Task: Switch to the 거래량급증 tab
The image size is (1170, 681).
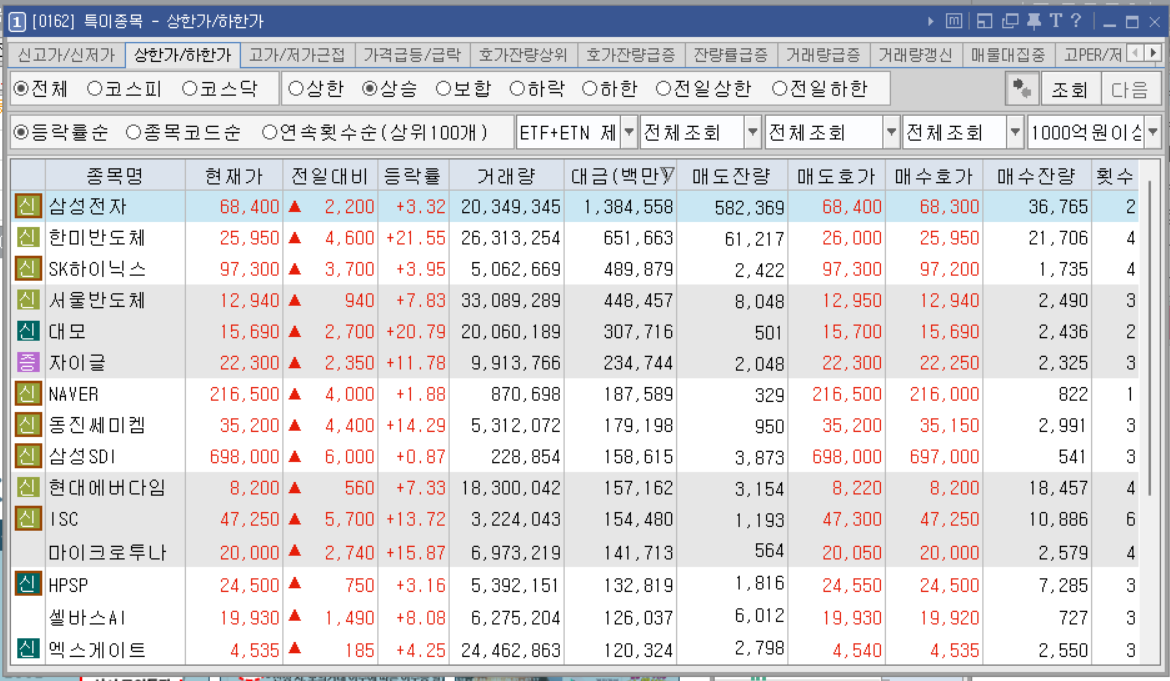Action: coord(823,55)
